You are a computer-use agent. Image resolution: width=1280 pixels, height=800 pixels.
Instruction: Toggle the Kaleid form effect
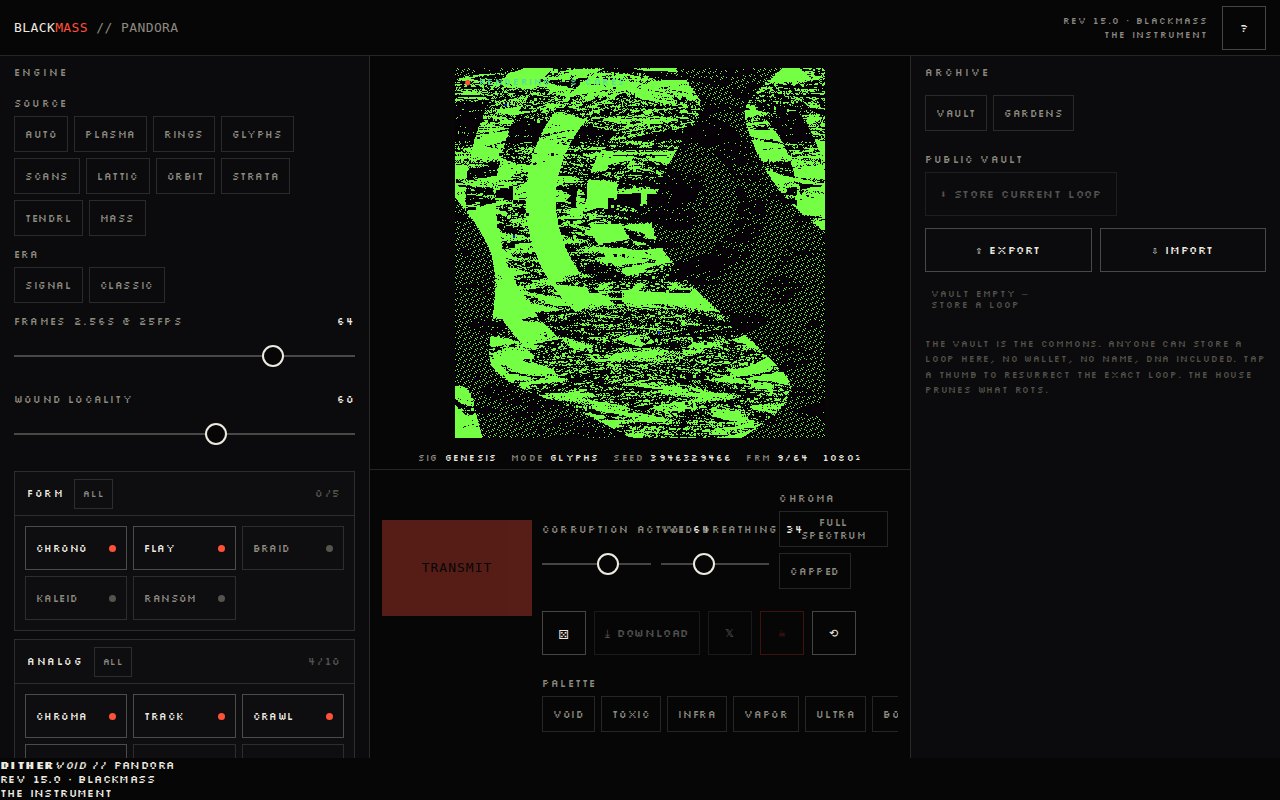pos(76,598)
